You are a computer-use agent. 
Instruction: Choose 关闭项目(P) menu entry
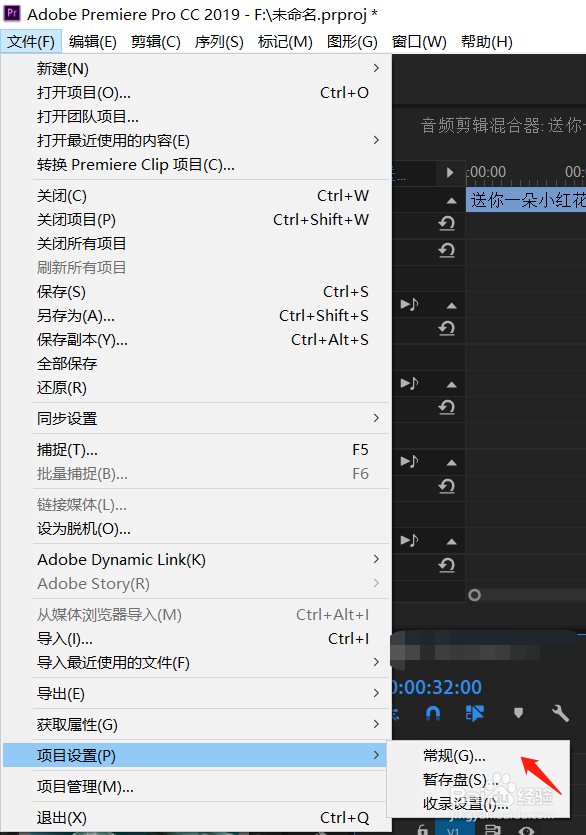(196, 219)
